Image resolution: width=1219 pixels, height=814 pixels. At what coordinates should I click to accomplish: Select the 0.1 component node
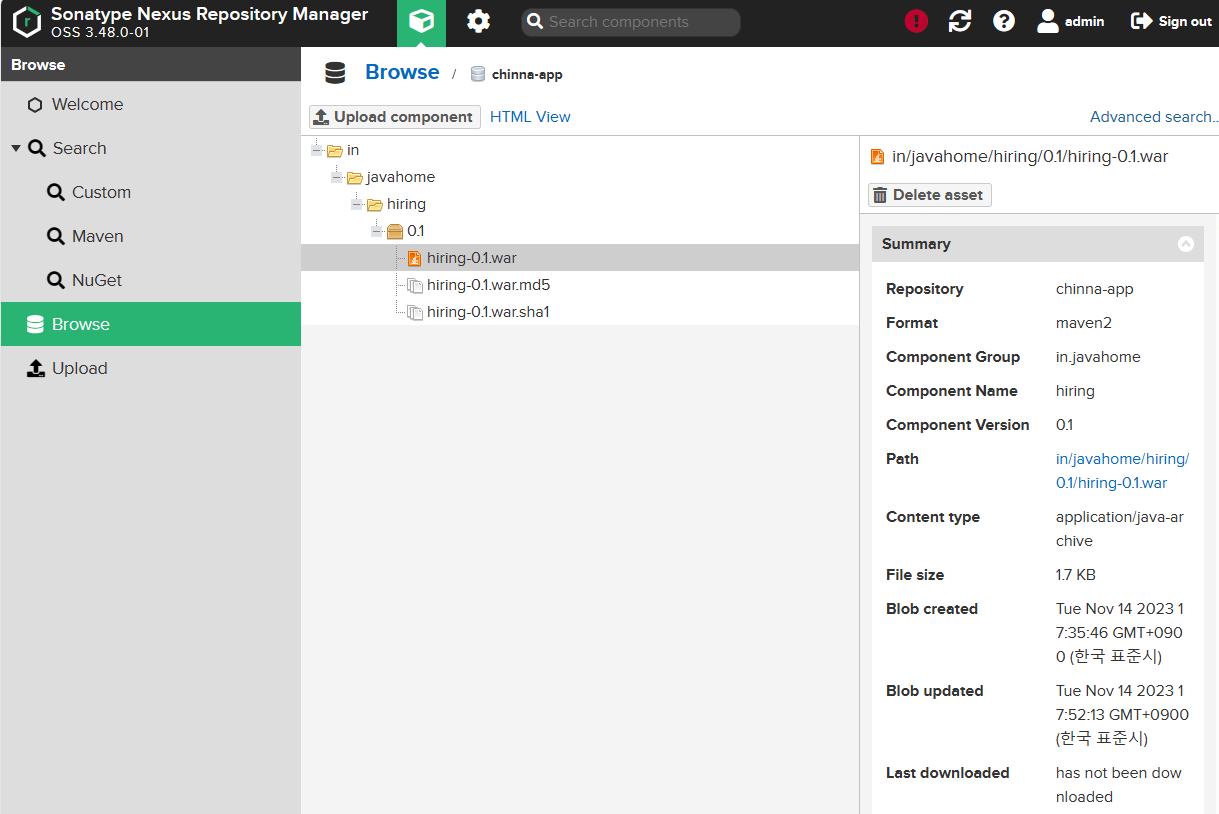tap(415, 231)
